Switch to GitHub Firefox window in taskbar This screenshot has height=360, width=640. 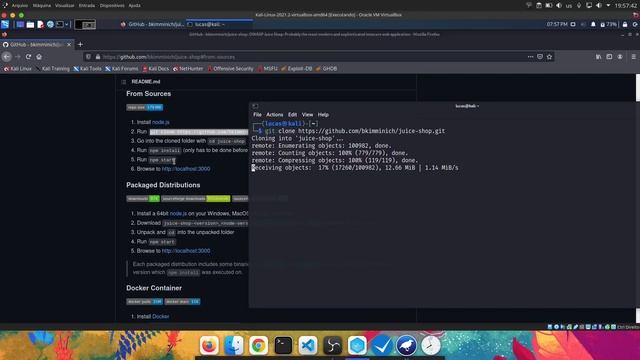[x=152, y=24]
